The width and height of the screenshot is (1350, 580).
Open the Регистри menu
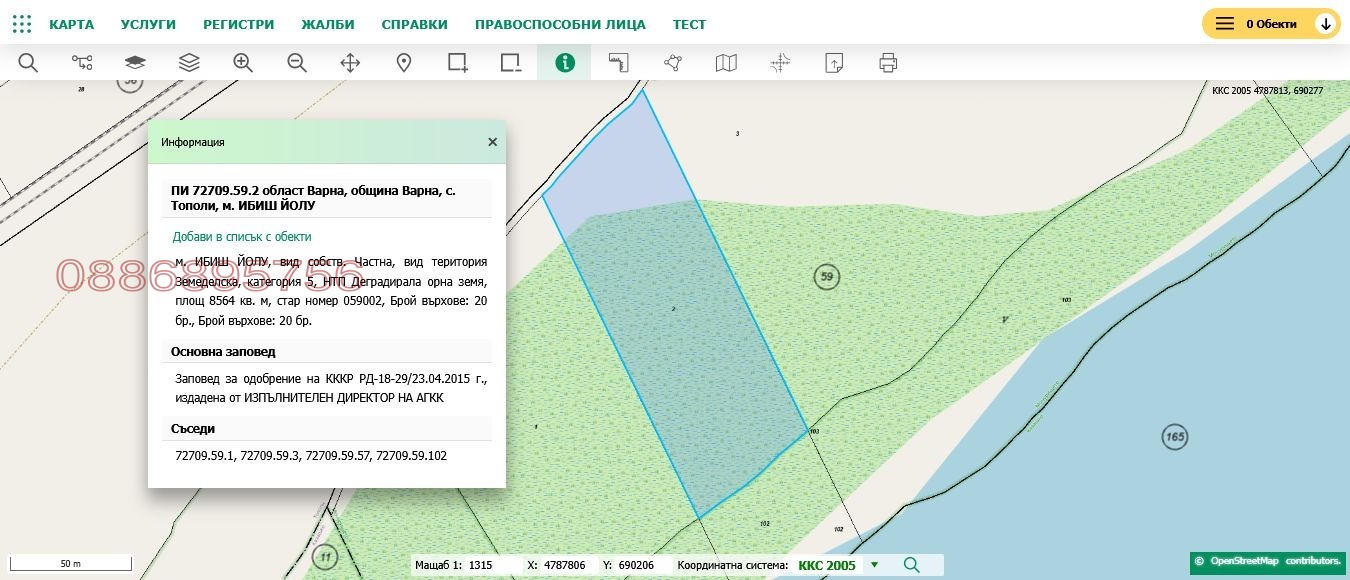(238, 24)
